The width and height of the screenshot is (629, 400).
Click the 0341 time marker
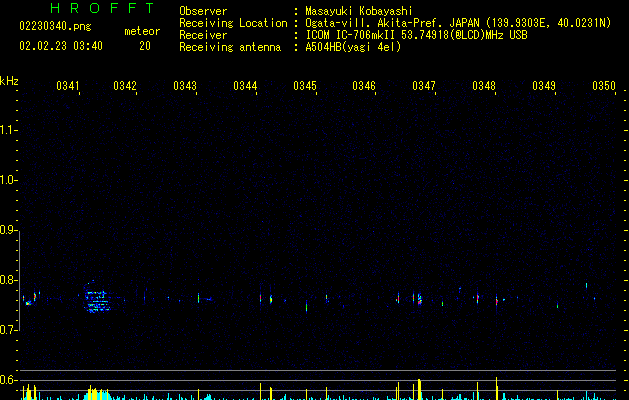(68, 86)
